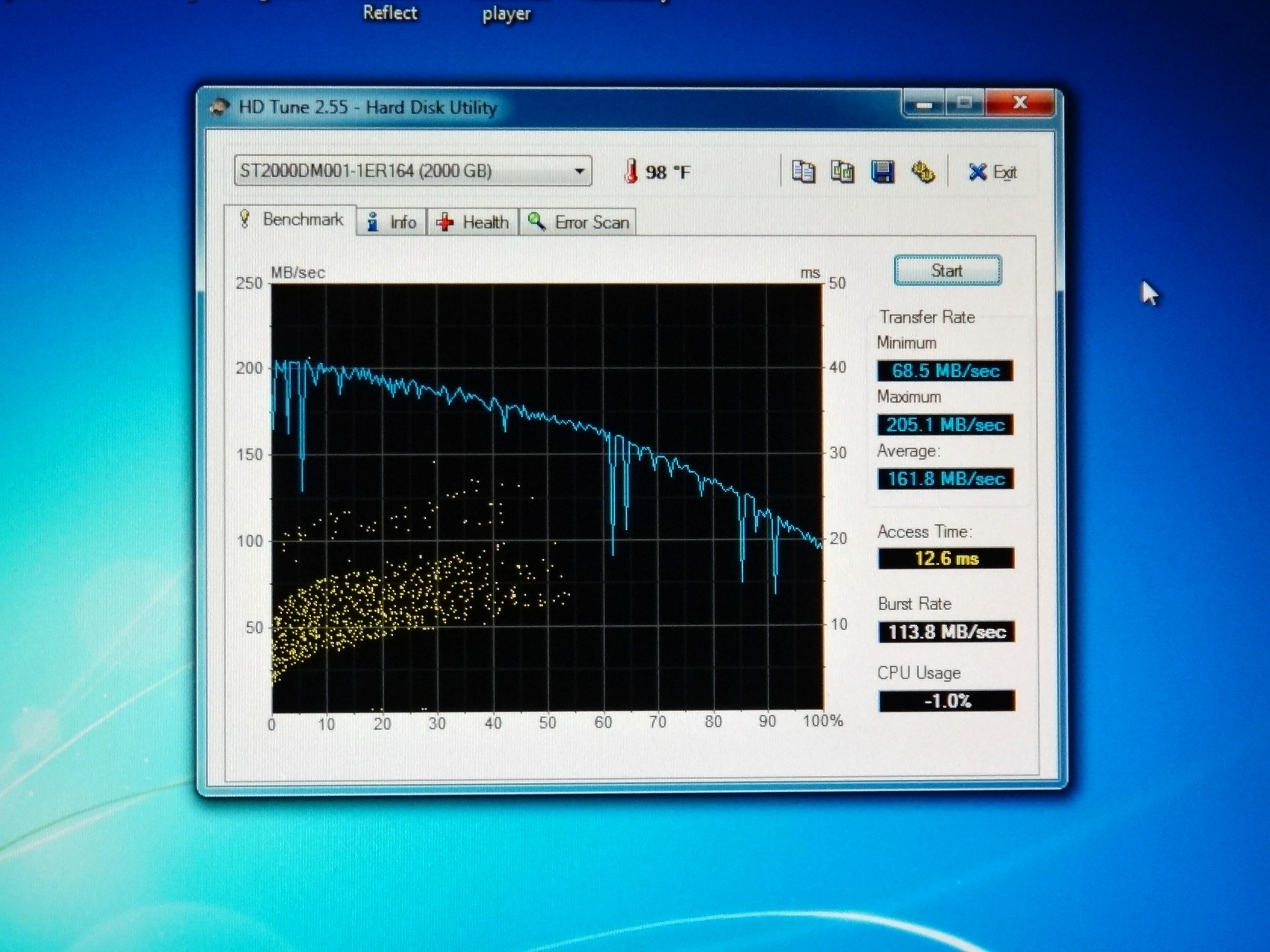Click the access time value 12.6 ms
The height and width of the screenshot is (952, 1270).
(946, 558)
